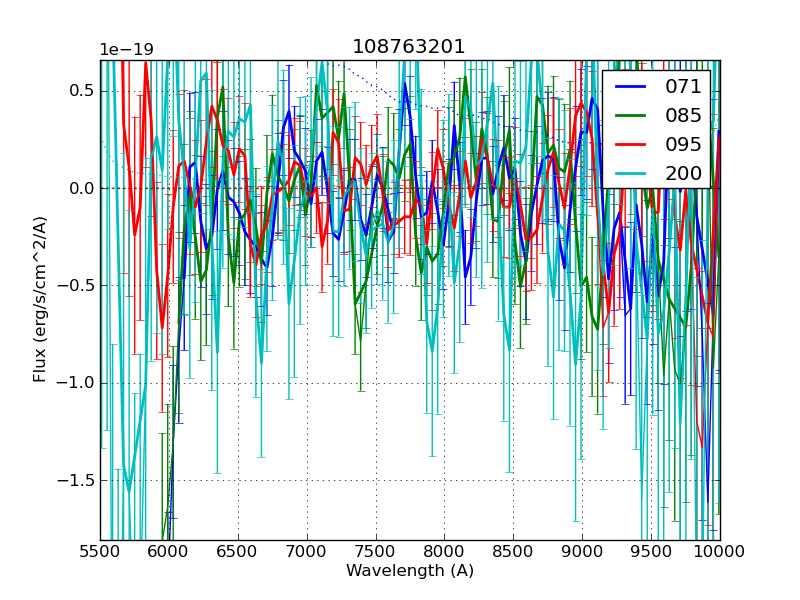Click the −1.5 y-axis tick label

click(x=73, y=480)
